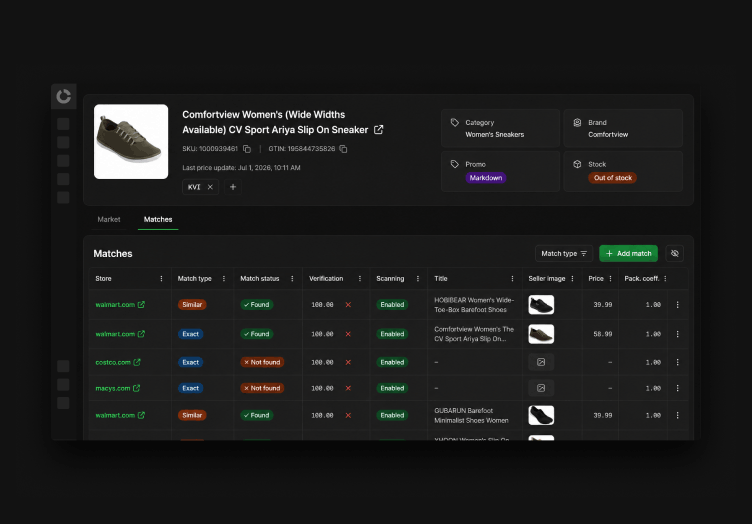Toggle Enabled scanning in macys.com row
Image resolution: width=752 pixels, height=524 pixels.
coord(392,388)
